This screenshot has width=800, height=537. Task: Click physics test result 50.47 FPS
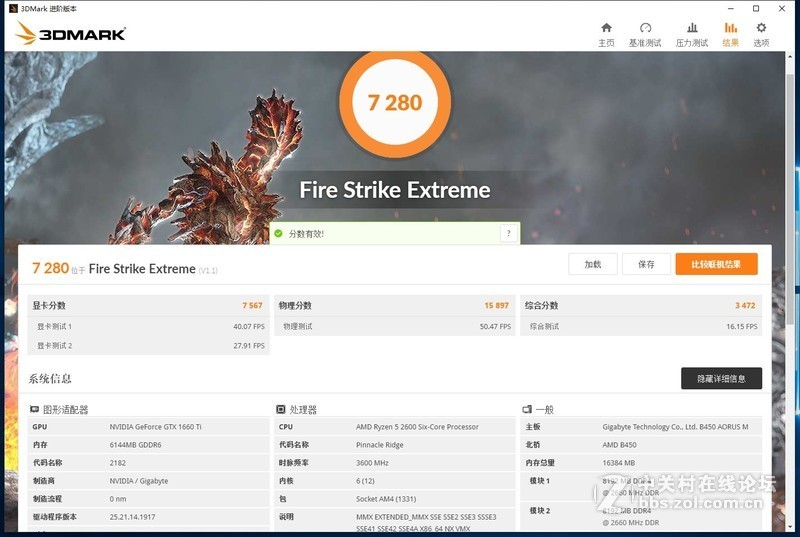495,326
